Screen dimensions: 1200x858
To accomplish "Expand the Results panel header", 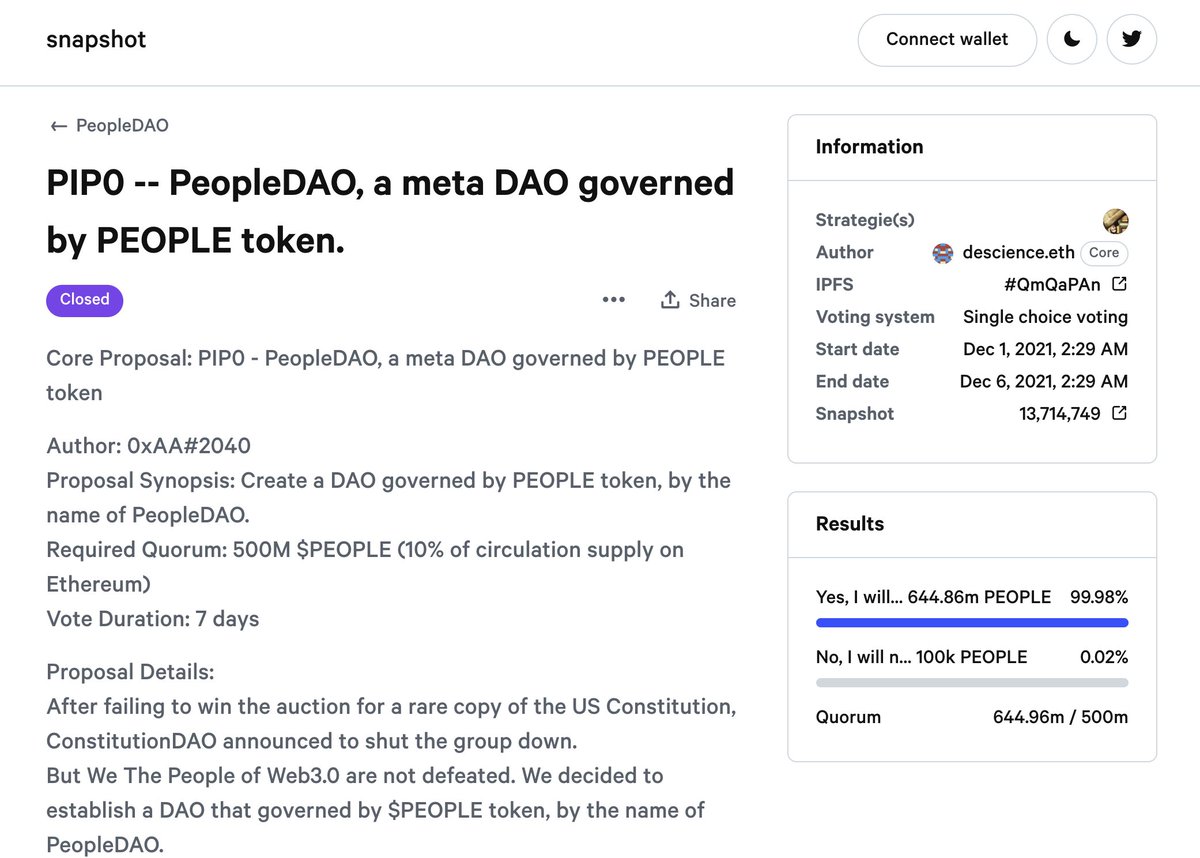I will pos(849,523).
